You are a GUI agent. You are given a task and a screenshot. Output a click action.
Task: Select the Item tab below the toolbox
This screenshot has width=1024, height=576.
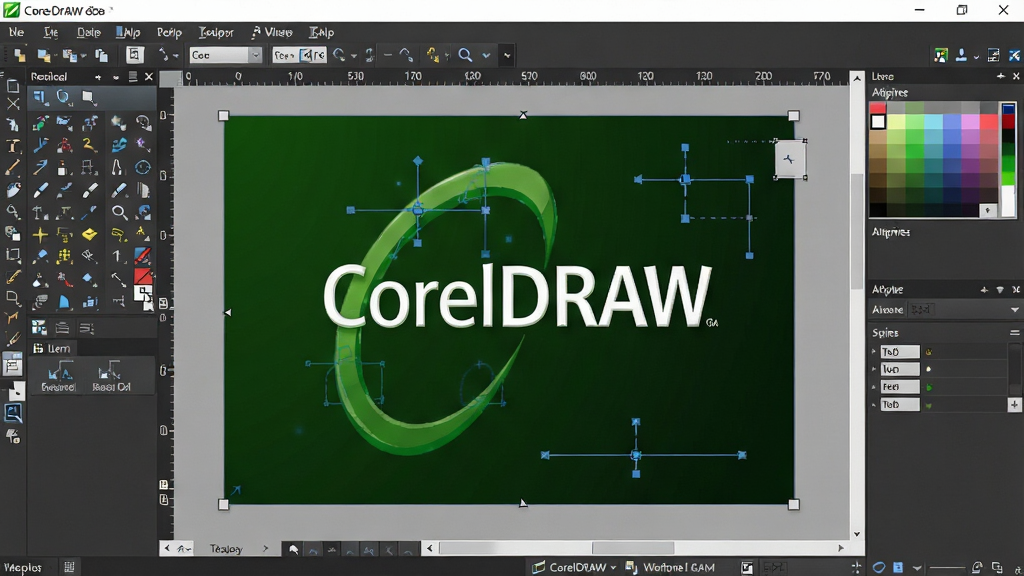click(x=51, y=348)
